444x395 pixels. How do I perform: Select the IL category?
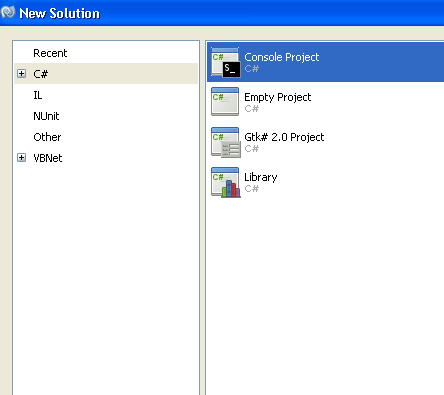pyautogui.click(x=38, y=95)
